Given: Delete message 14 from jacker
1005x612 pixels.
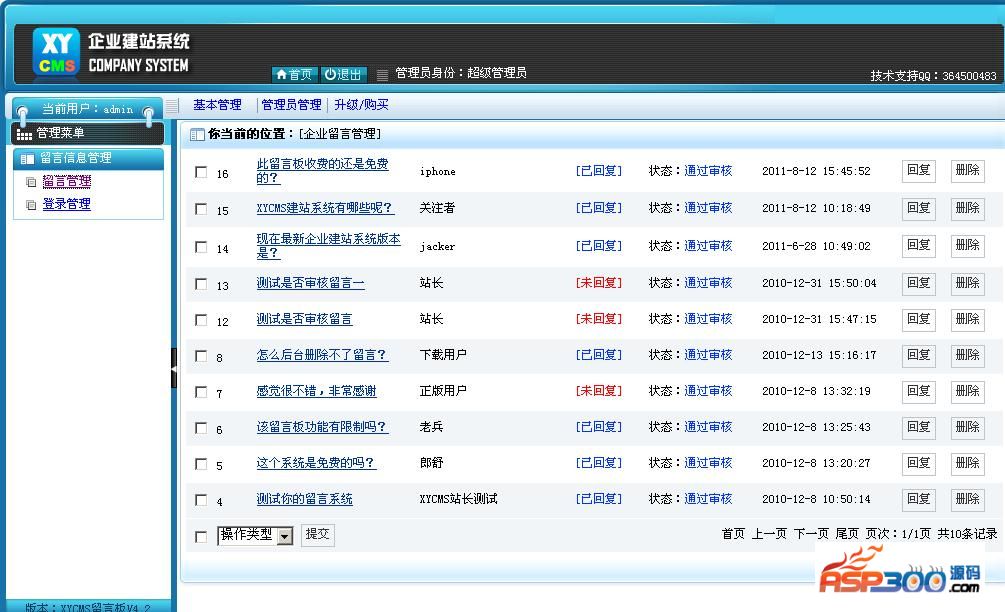Looking at the screenshot, I should coord(967,245).
